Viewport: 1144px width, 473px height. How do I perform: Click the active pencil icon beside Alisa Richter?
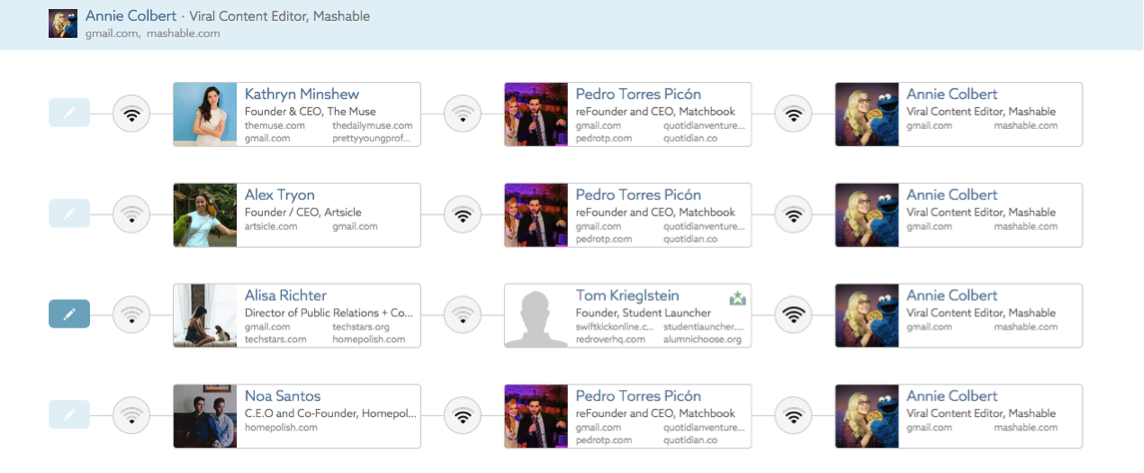tap(69, 314)
